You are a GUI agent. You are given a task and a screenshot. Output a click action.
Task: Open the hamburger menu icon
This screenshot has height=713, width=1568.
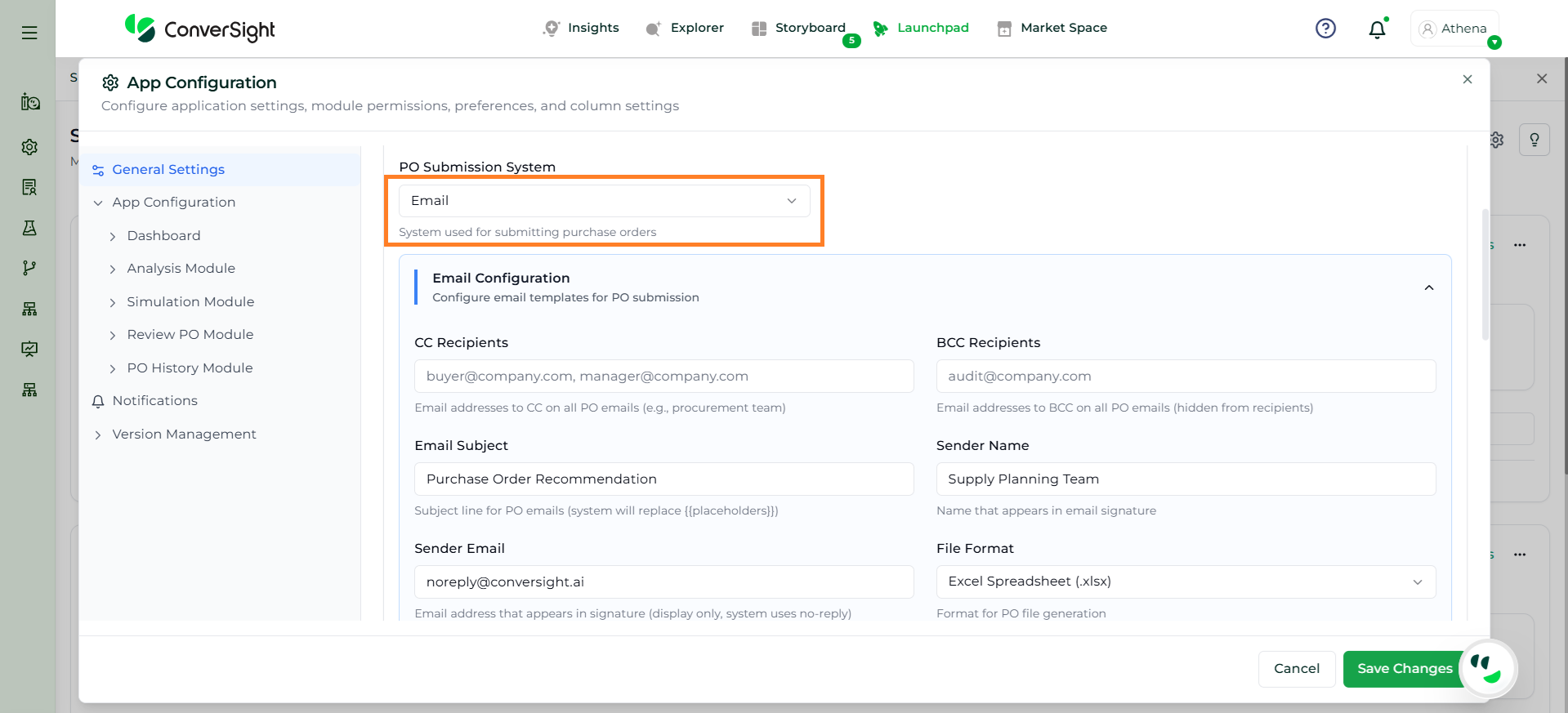(x=29, y=33)
